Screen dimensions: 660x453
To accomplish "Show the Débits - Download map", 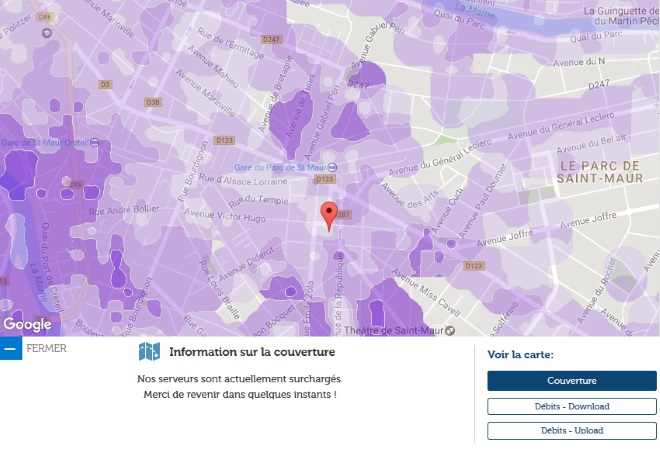I will tap(572, 407).
